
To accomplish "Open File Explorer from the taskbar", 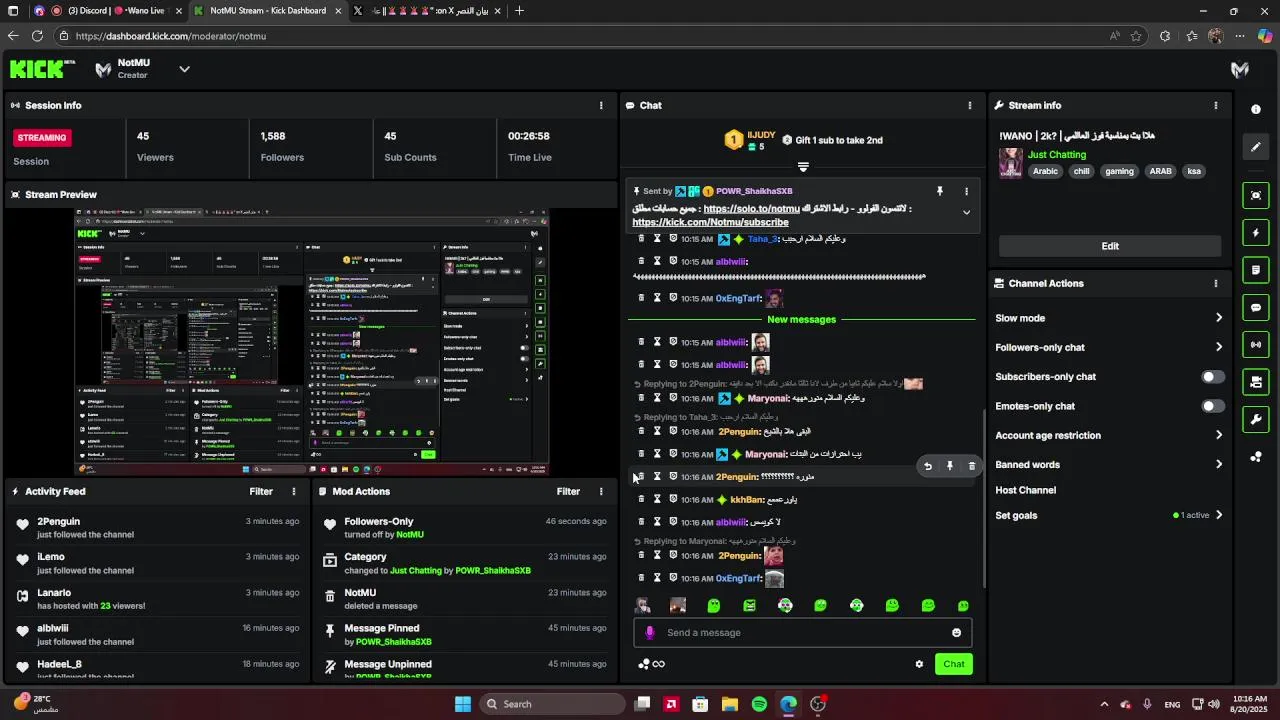I will 730,704.
